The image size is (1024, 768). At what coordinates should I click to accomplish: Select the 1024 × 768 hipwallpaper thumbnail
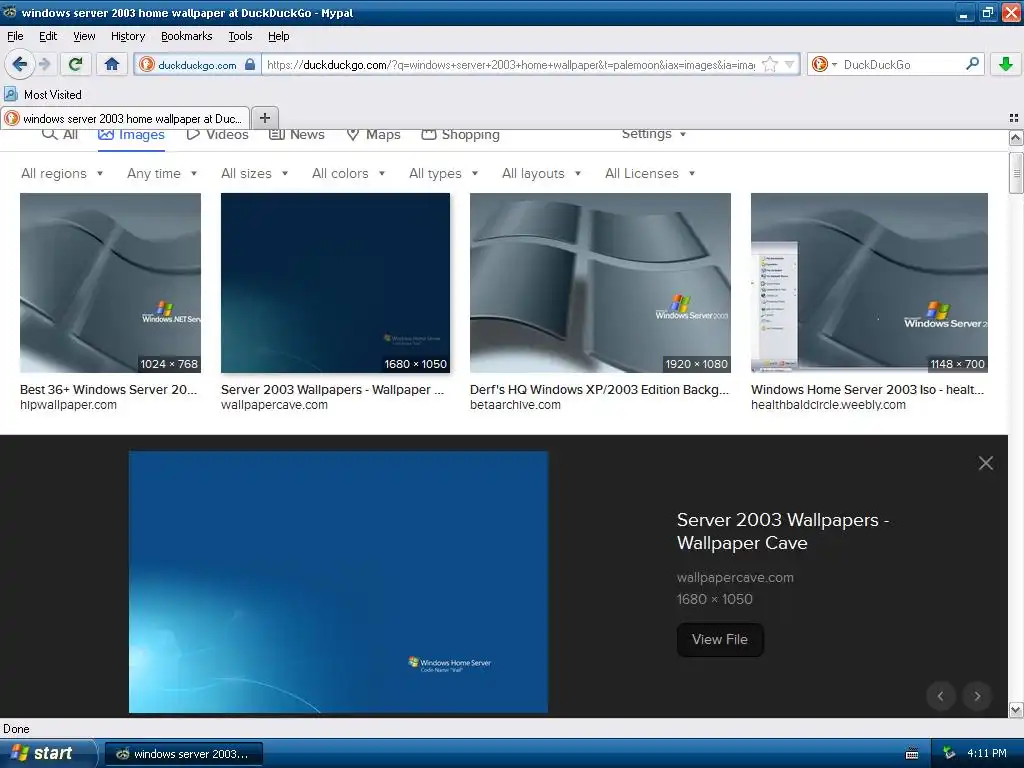tap(110, 283)
